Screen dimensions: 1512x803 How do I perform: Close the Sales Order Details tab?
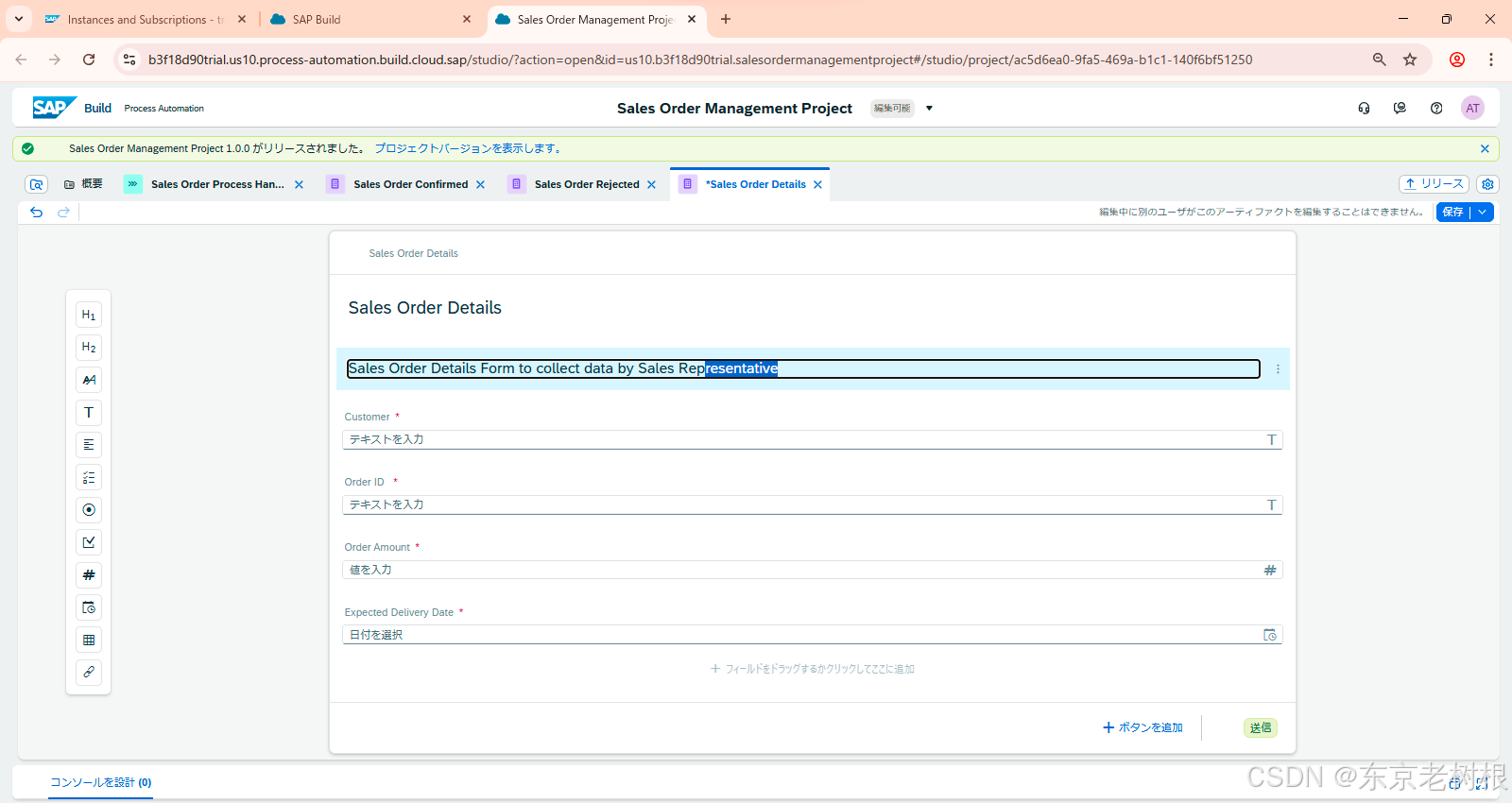[x=817, y=184]
